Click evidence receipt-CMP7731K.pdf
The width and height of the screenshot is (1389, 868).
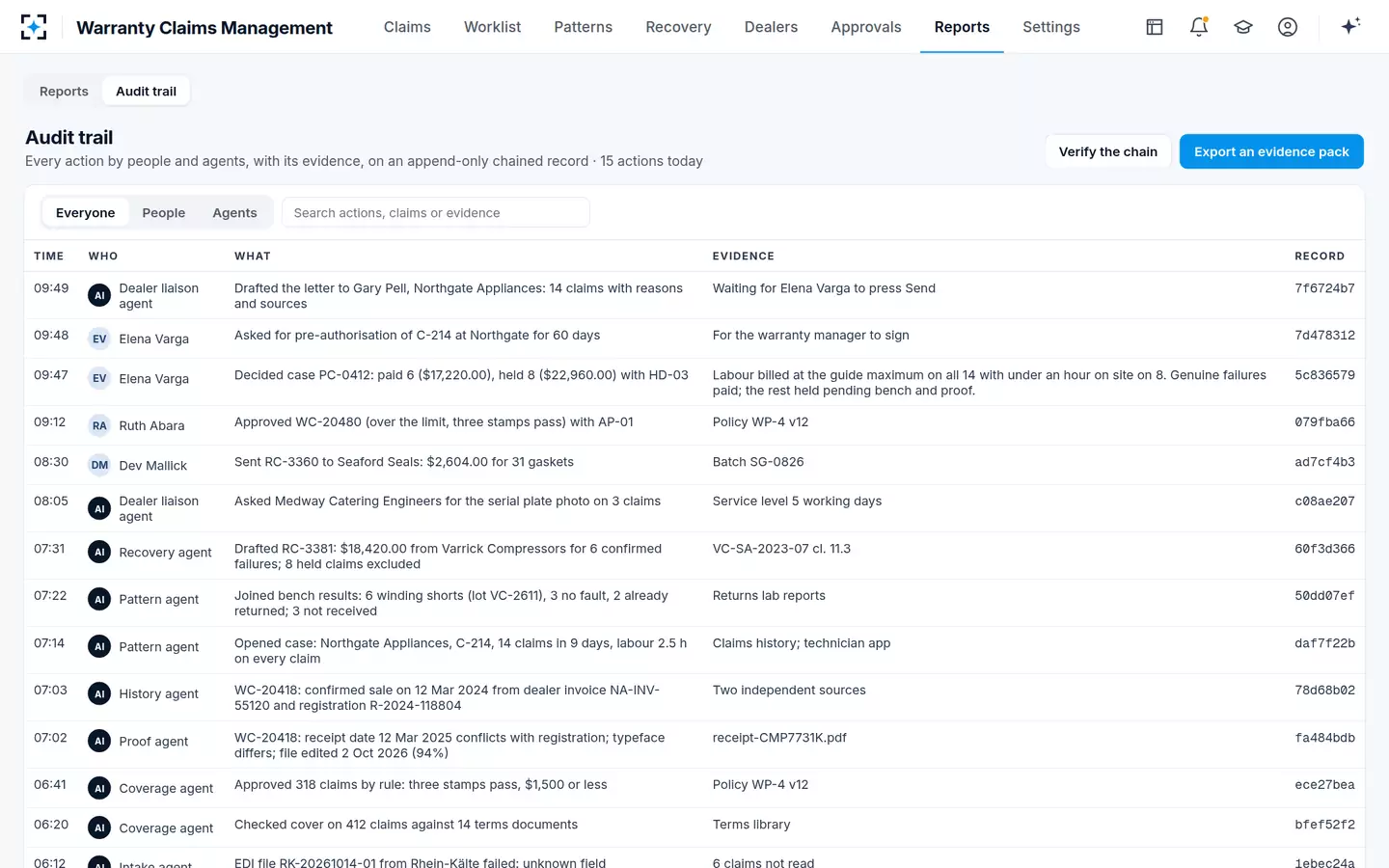pyautogui.click(x=779, y=738)
